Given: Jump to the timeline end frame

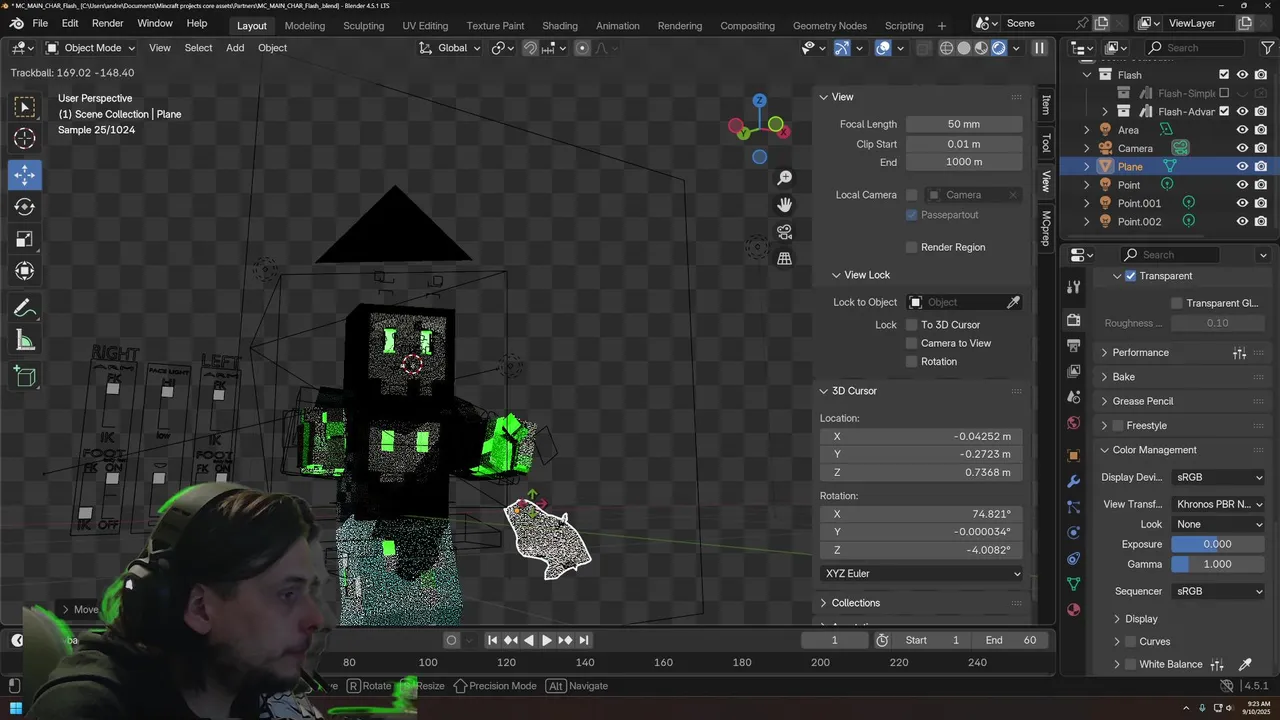Looking at the screenshot, I should tap(583, 640).
